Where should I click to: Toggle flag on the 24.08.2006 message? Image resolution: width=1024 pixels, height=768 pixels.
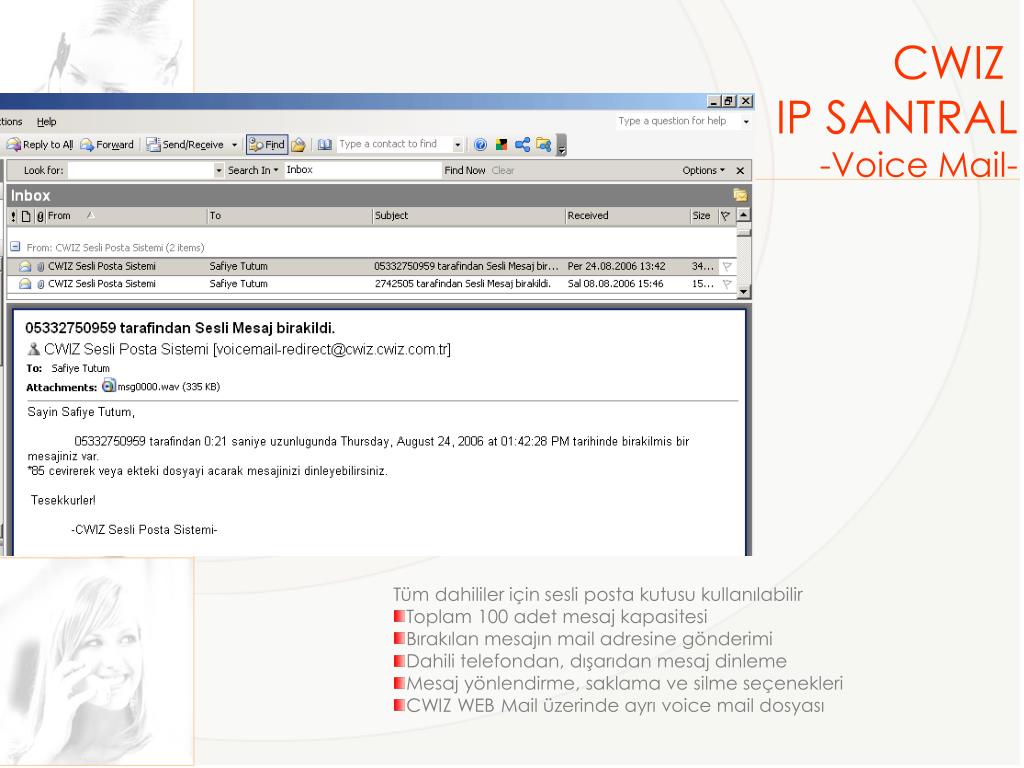pos(727,266)
